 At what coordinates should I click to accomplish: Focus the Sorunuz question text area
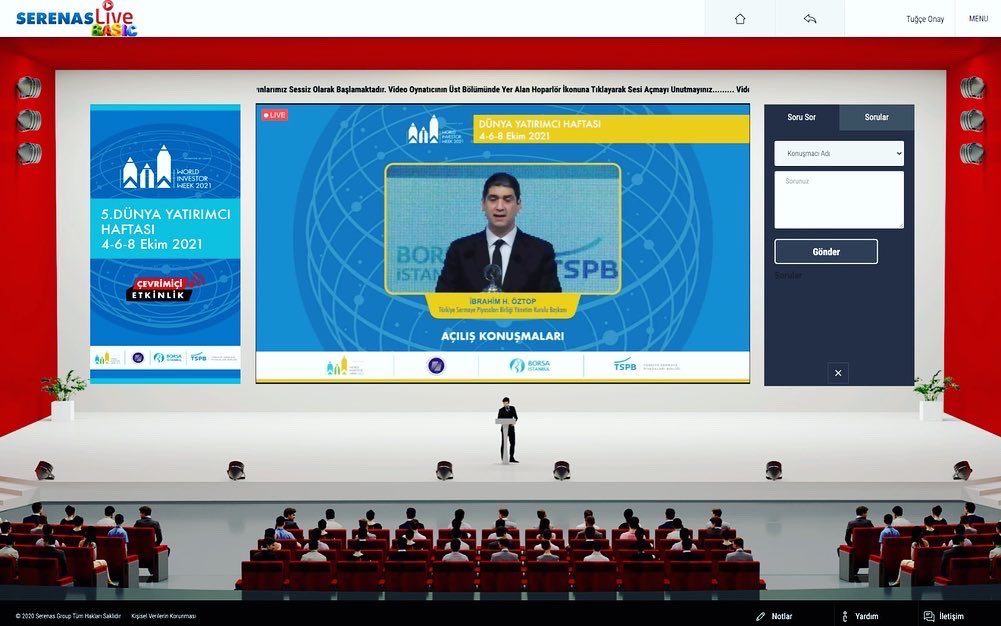pyautogui.click(x=839, y=199)
